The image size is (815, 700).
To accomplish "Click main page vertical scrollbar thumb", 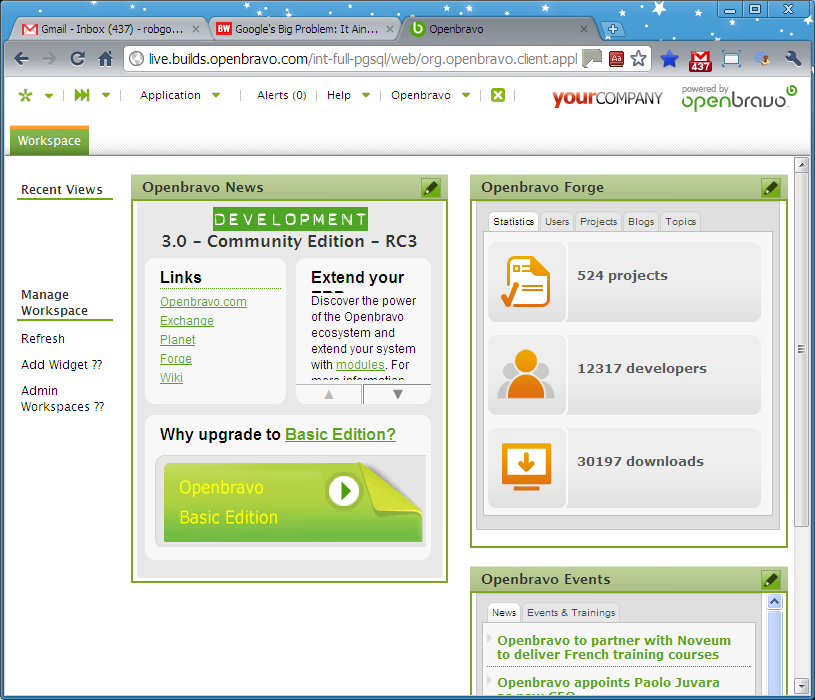I will (x=801, y=349).
